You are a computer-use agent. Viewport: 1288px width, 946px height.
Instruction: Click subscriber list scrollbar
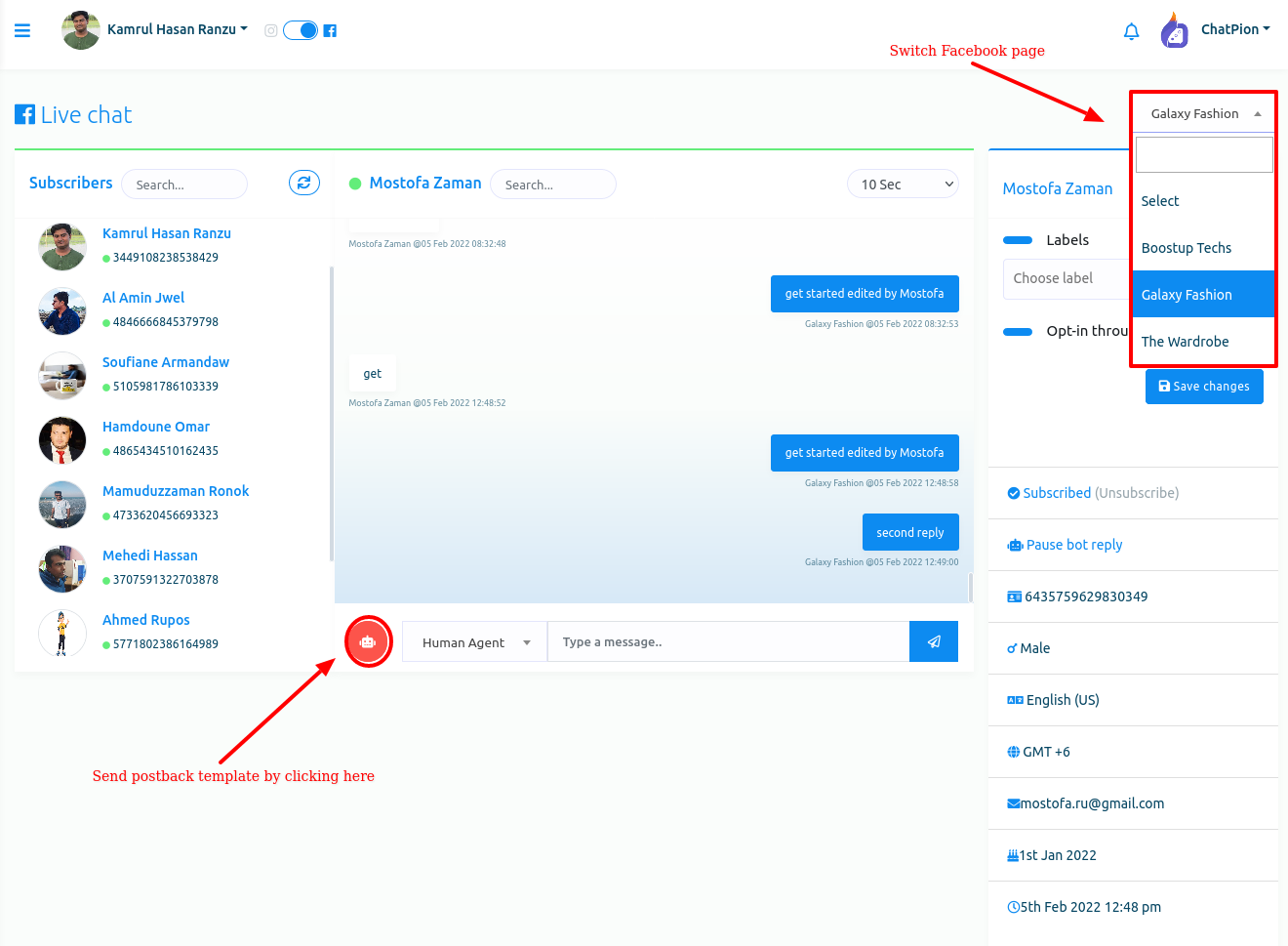(x=332, y=414)
